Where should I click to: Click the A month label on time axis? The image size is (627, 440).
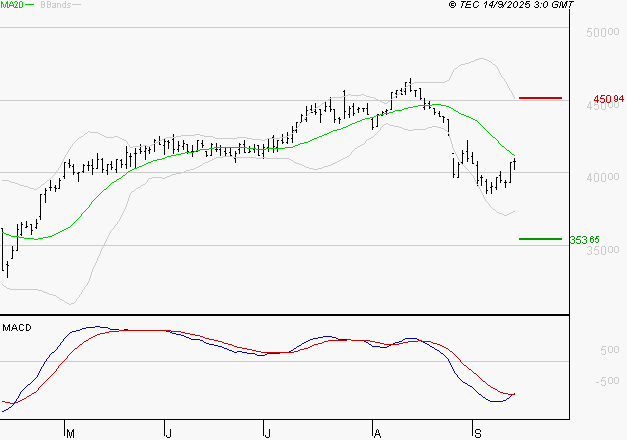(377, 433)
